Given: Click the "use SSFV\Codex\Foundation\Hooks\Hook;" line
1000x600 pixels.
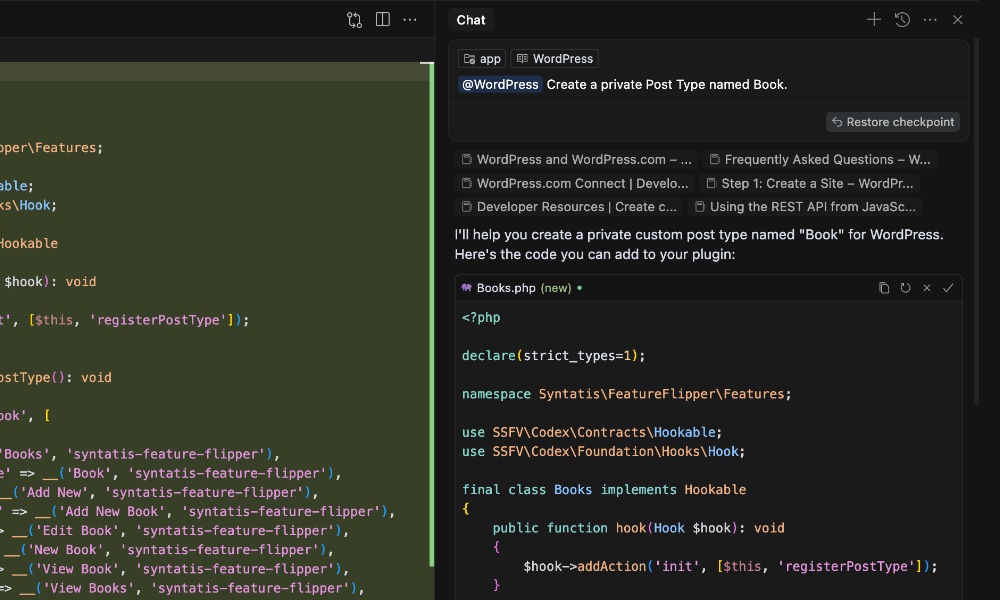Looking at the screenshot, I should 603,451.
